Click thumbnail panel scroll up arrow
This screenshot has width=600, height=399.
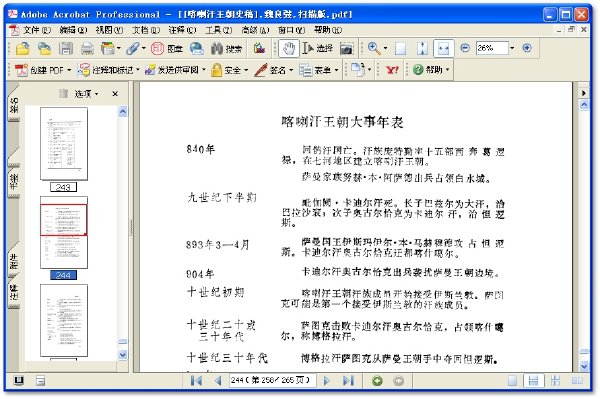[x=122, y=111]
